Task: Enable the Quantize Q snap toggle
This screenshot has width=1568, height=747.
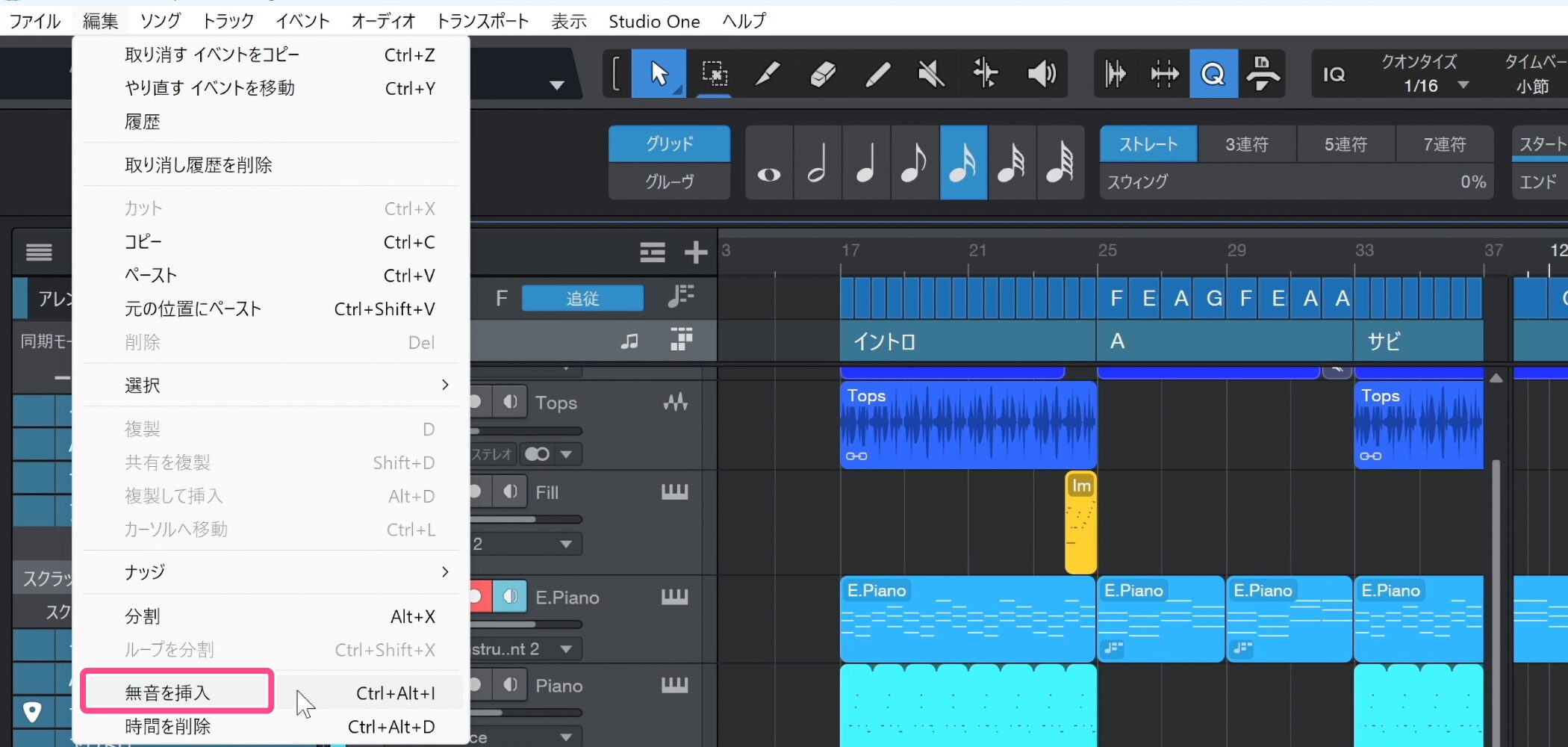Action: click(x=1213, y=74)
